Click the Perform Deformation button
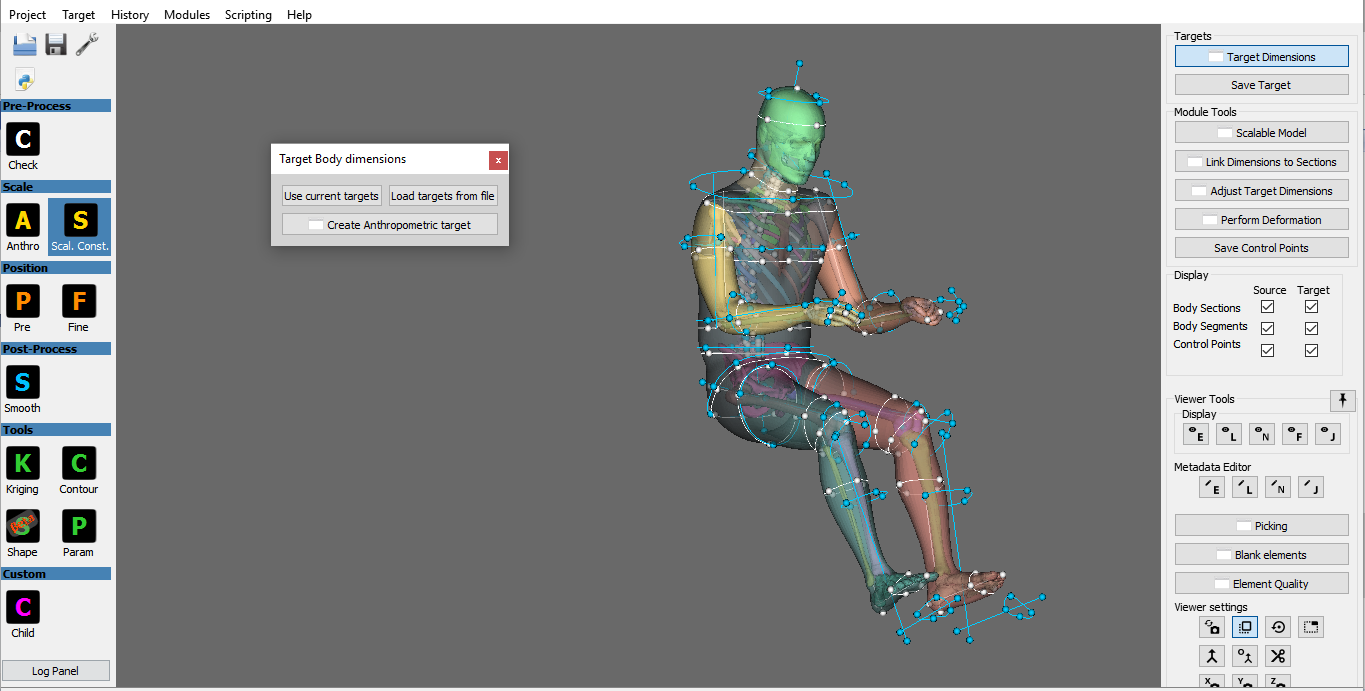The image size is (1365, 691). (x=1262, y=220)
